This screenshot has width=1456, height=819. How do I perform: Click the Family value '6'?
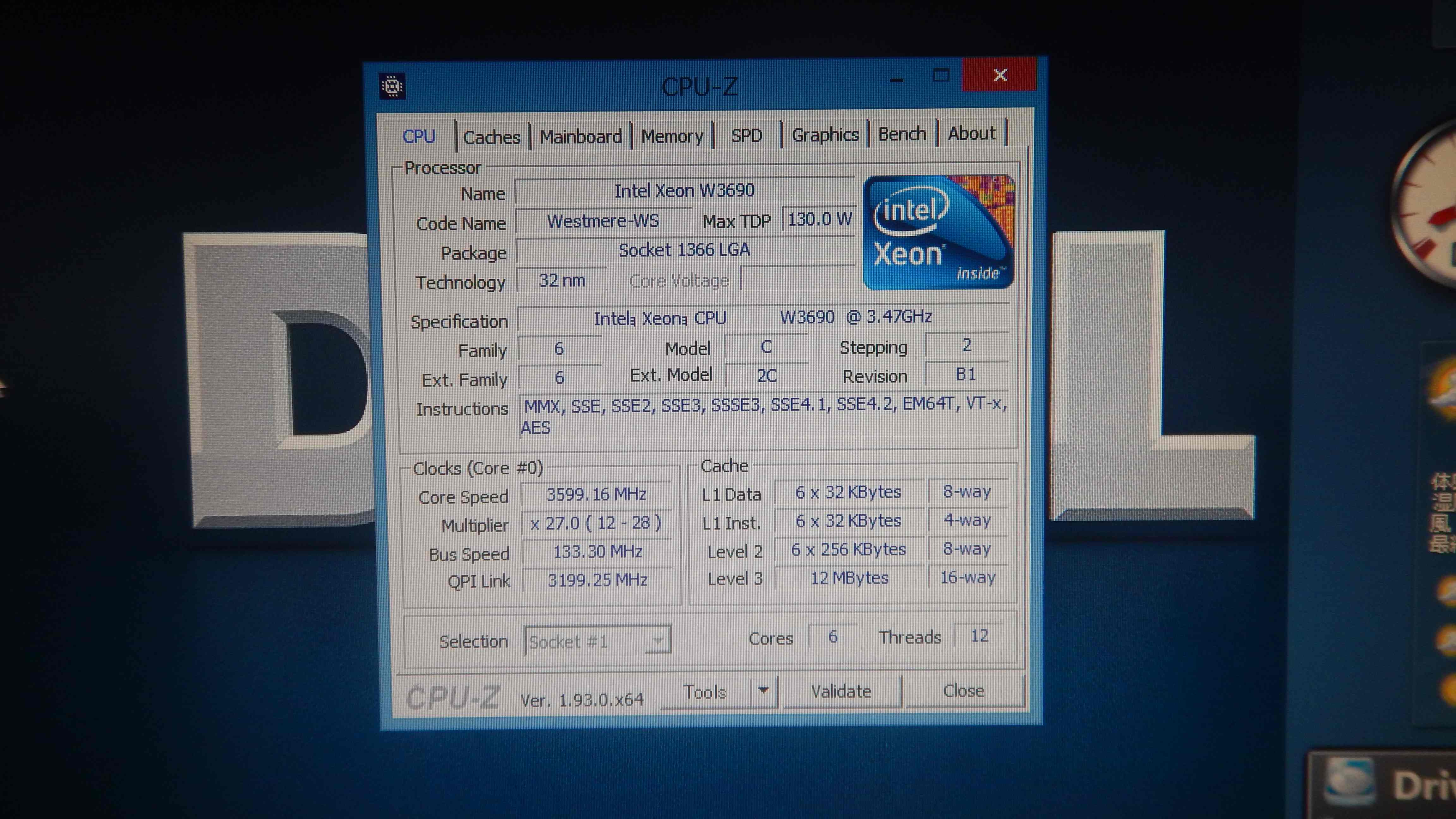point(559,349)
